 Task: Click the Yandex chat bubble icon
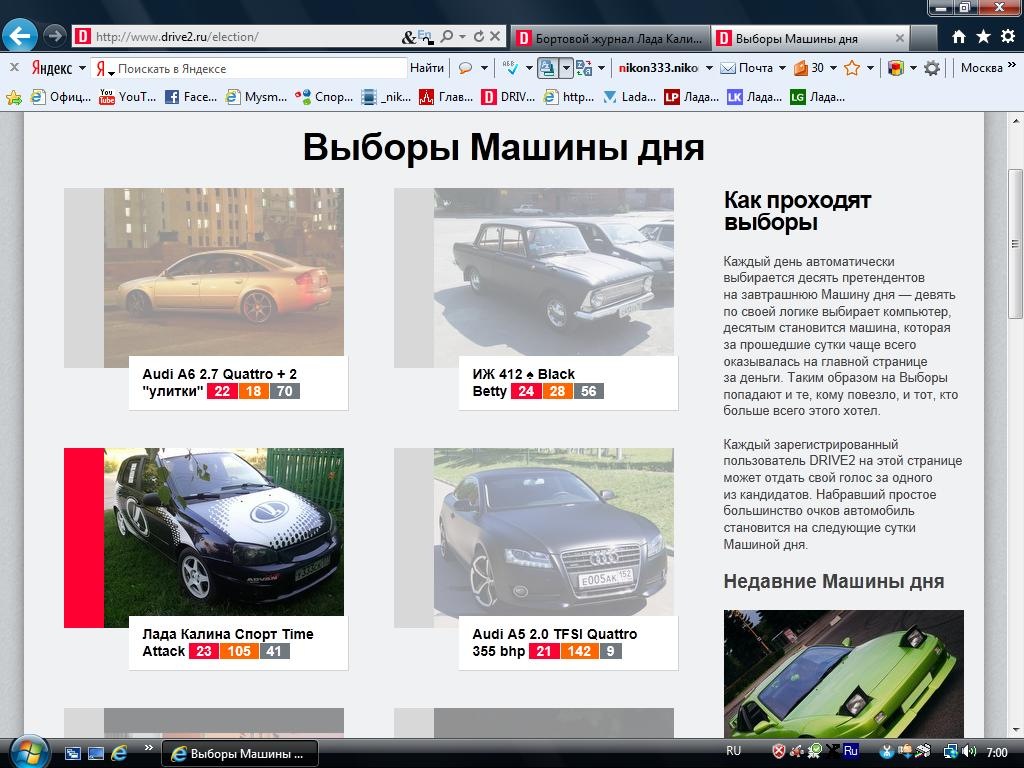point(466,68)
